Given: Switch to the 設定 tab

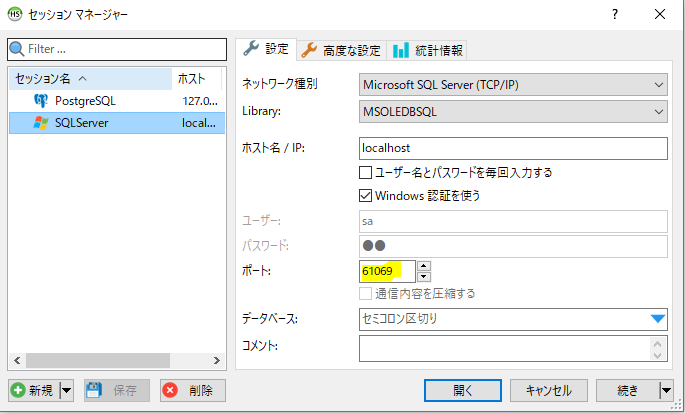Looking at the screenshot, I should click(x=266, y=49).
